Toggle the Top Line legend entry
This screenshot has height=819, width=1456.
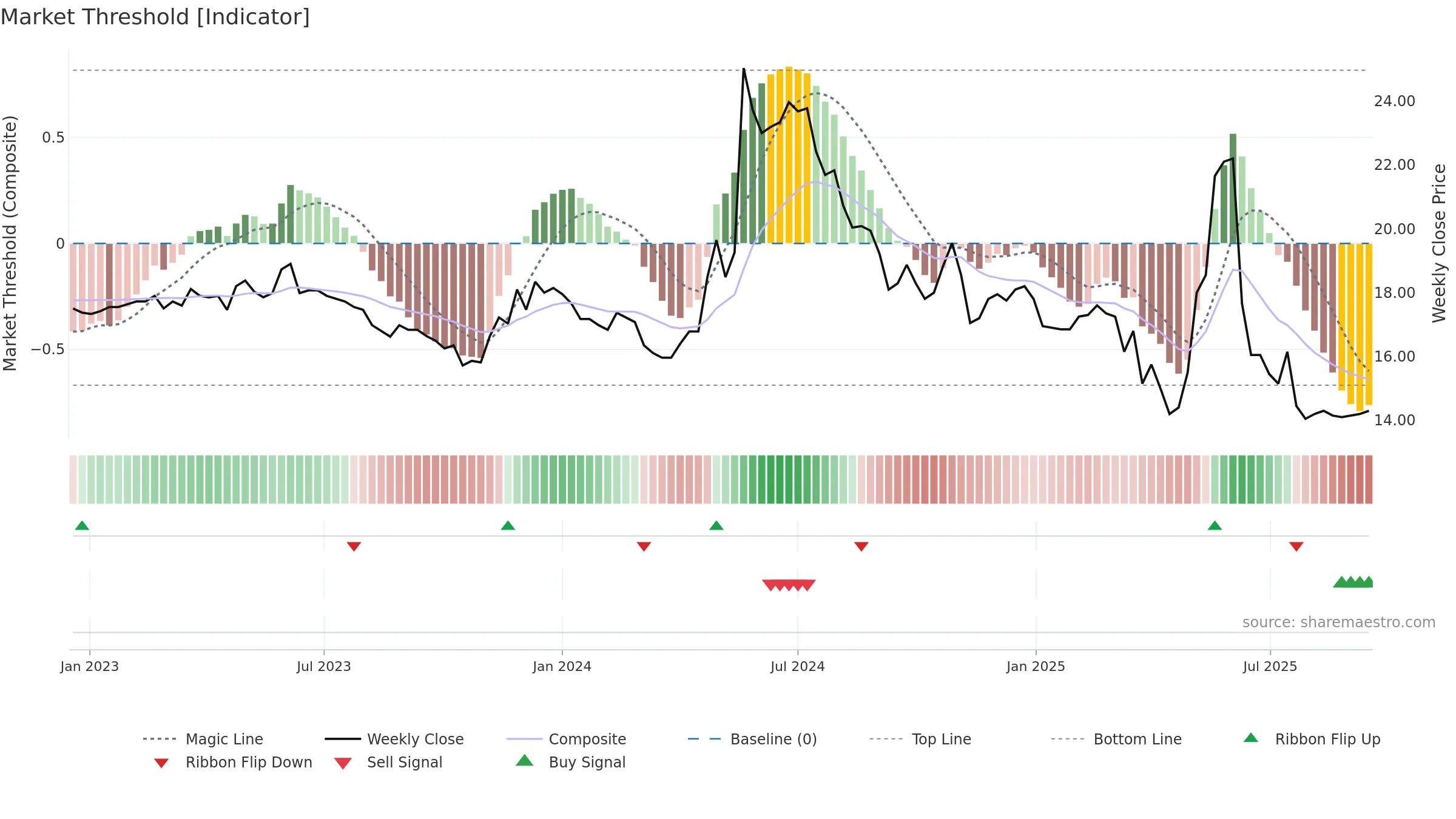(x=920, y=739)
